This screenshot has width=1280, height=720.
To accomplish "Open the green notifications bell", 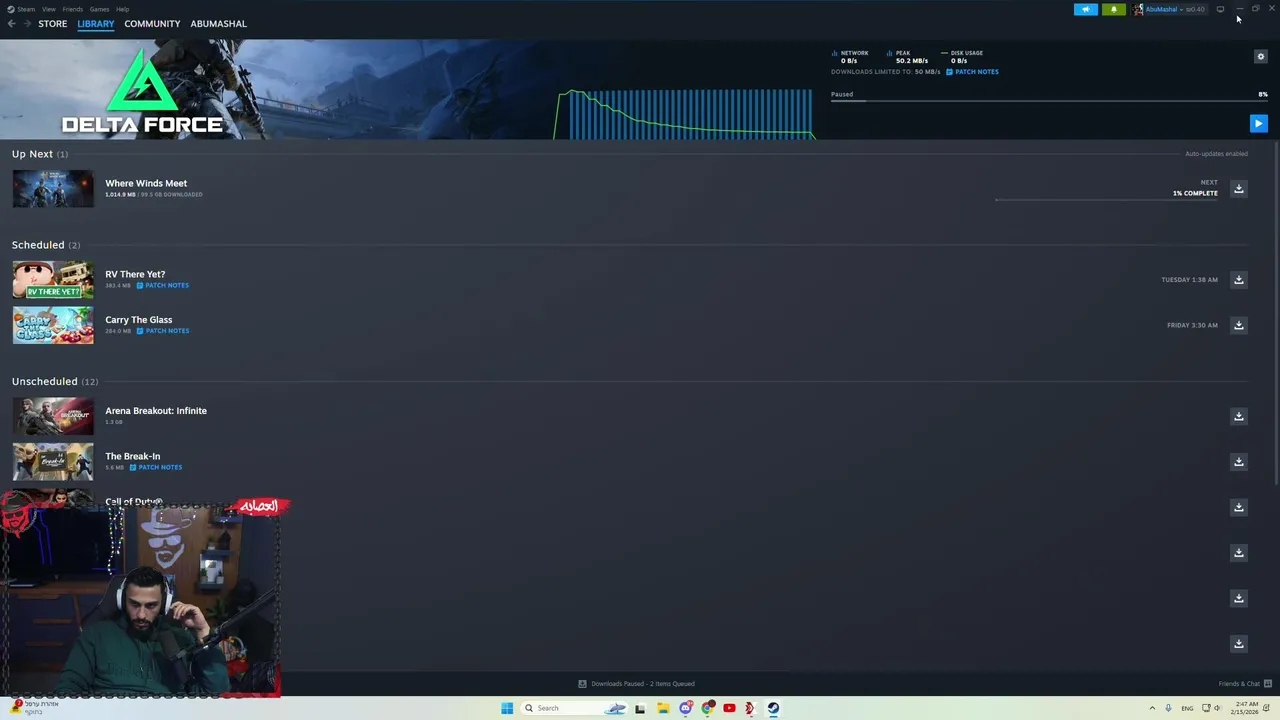I will (x=1114, y=9).
